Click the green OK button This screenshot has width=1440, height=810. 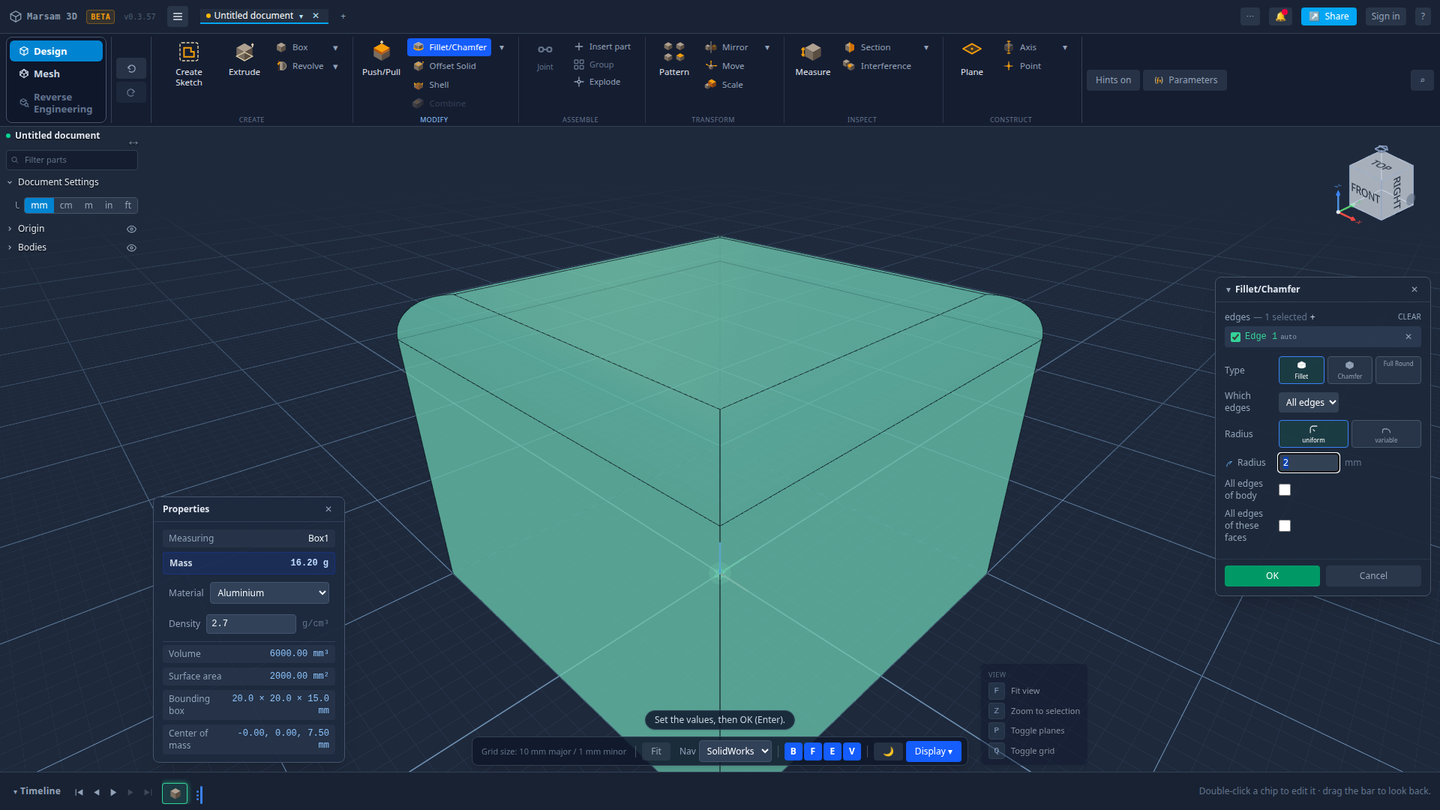pyautogui.click(x=1272, y=576)
